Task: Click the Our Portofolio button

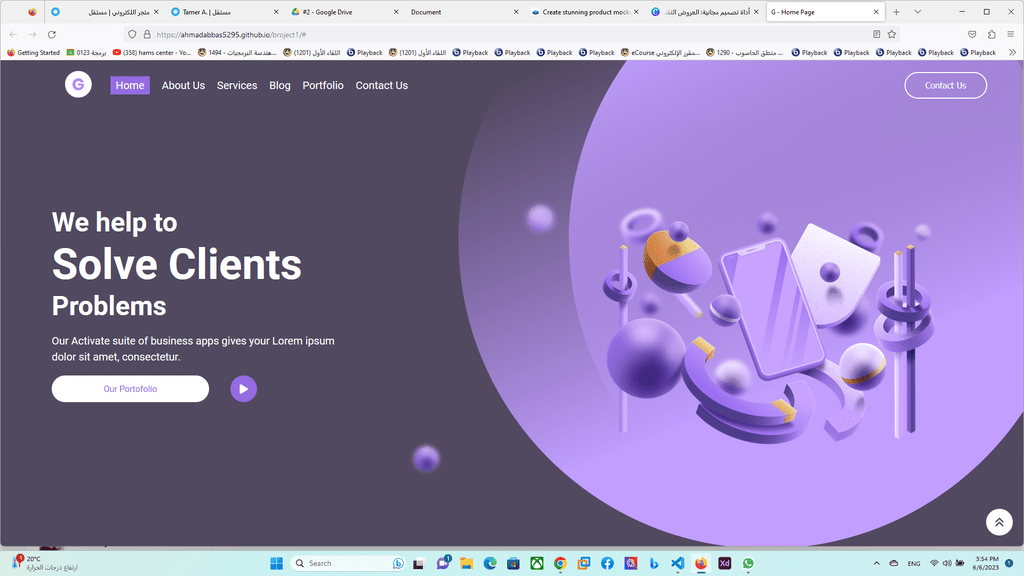Action: 130,389
